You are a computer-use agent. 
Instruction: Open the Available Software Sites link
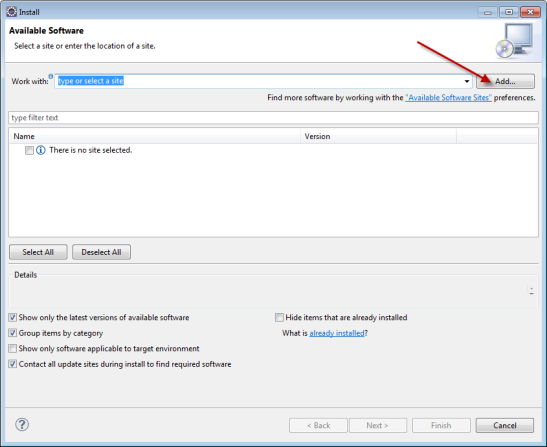click(448, 98)
